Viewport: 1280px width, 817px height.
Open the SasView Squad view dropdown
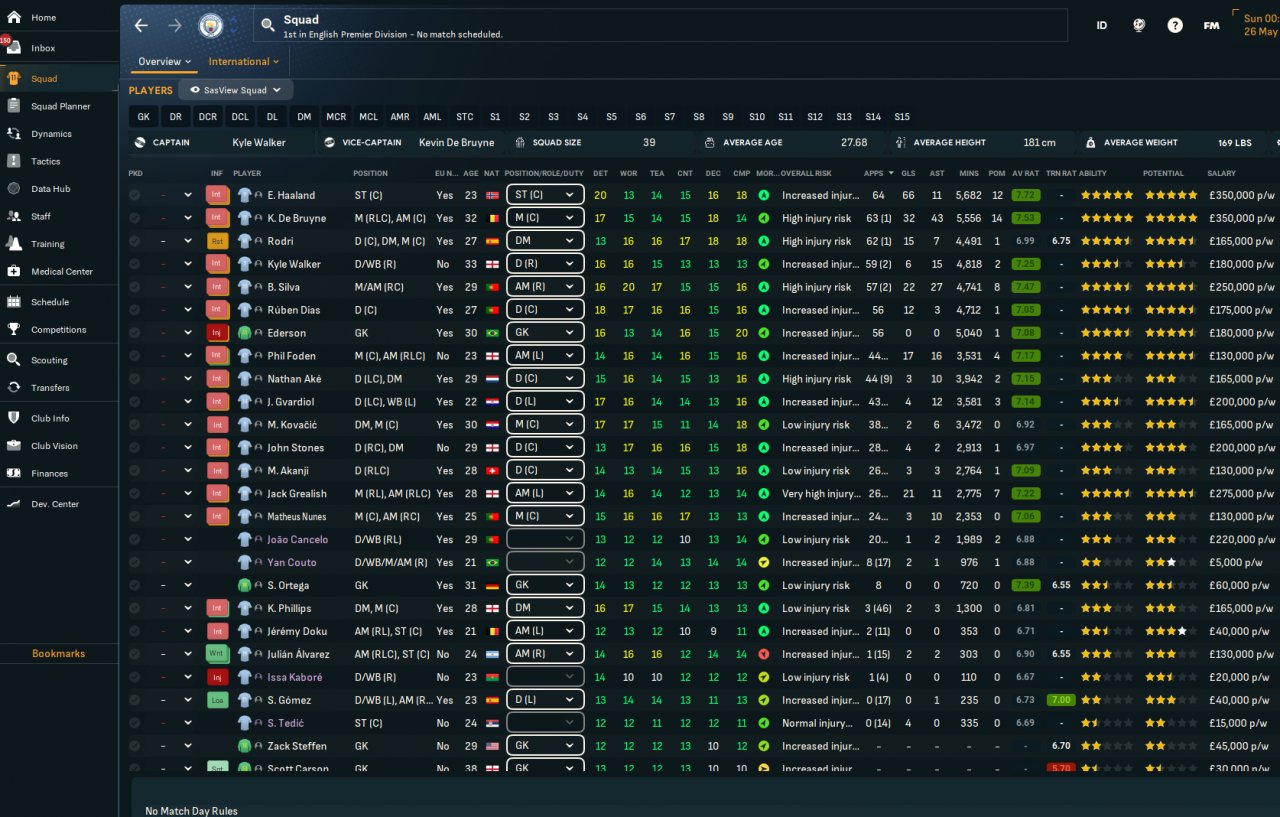[236, 90]
